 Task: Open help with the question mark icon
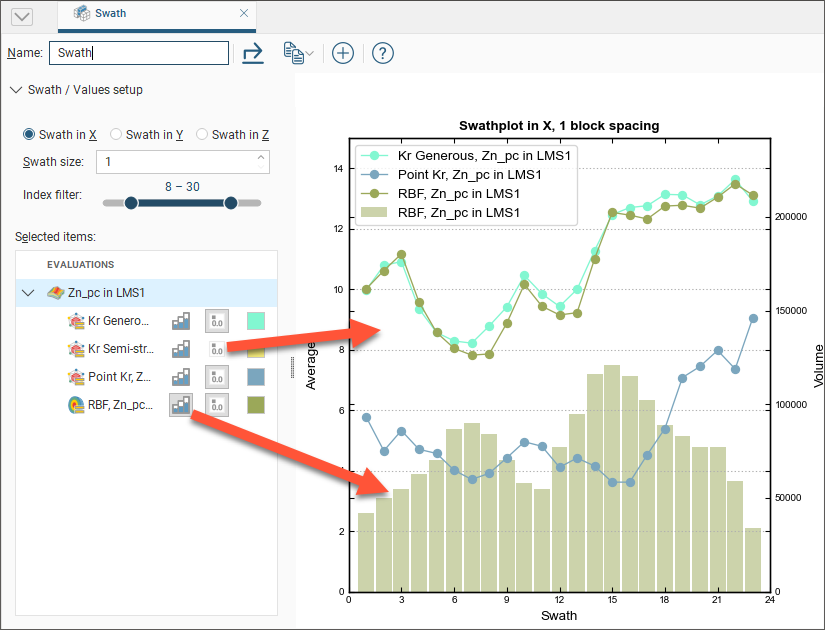382,53
